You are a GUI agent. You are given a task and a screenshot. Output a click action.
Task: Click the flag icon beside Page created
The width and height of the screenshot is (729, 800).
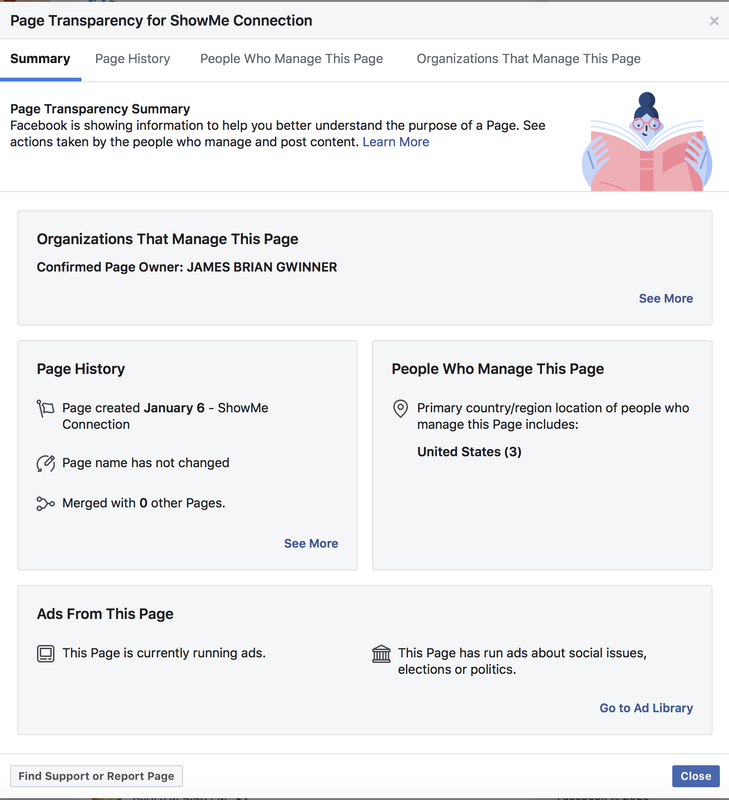tap(45, 409)
